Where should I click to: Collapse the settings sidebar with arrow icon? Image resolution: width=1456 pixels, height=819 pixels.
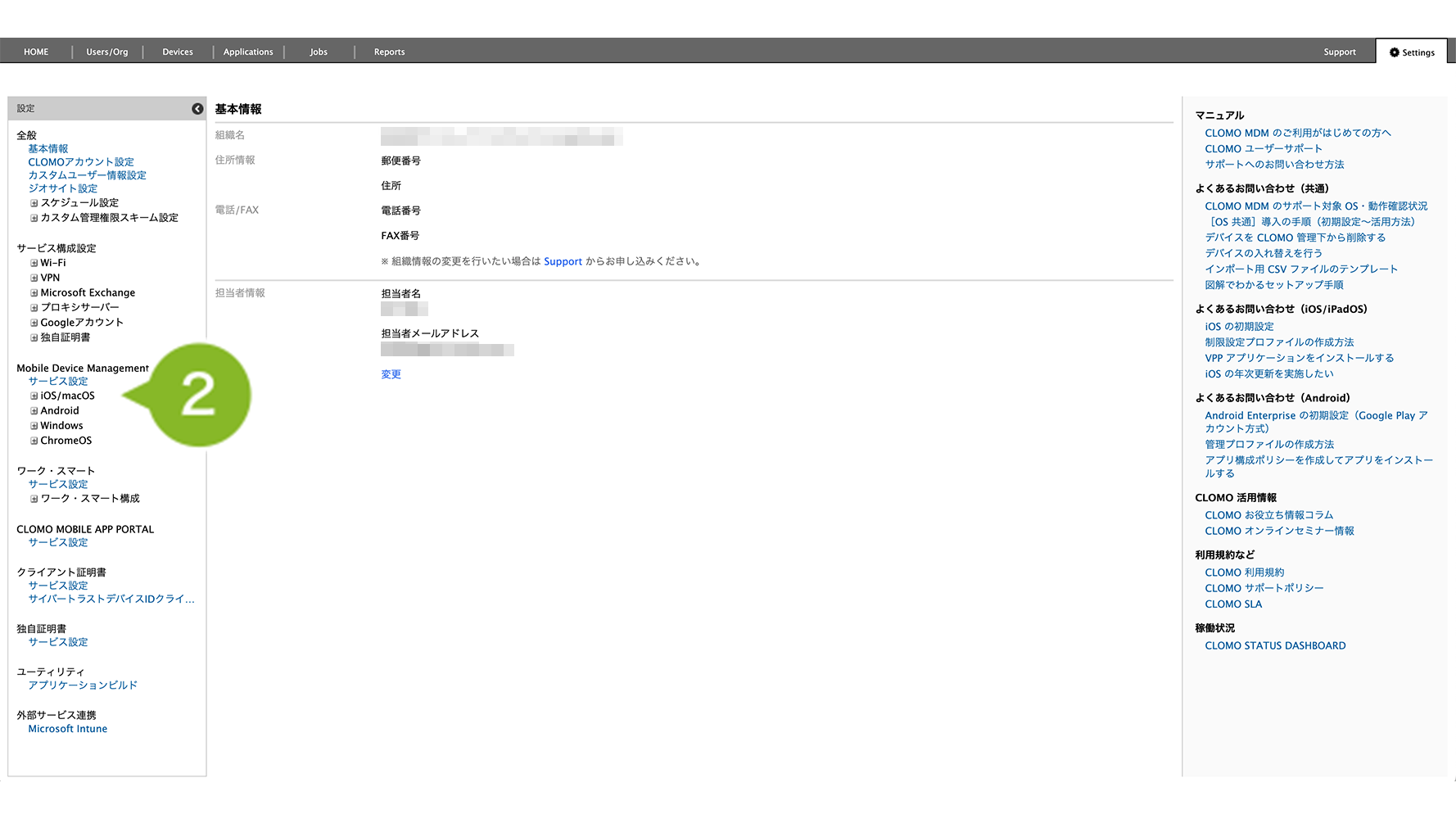[197, 109]
